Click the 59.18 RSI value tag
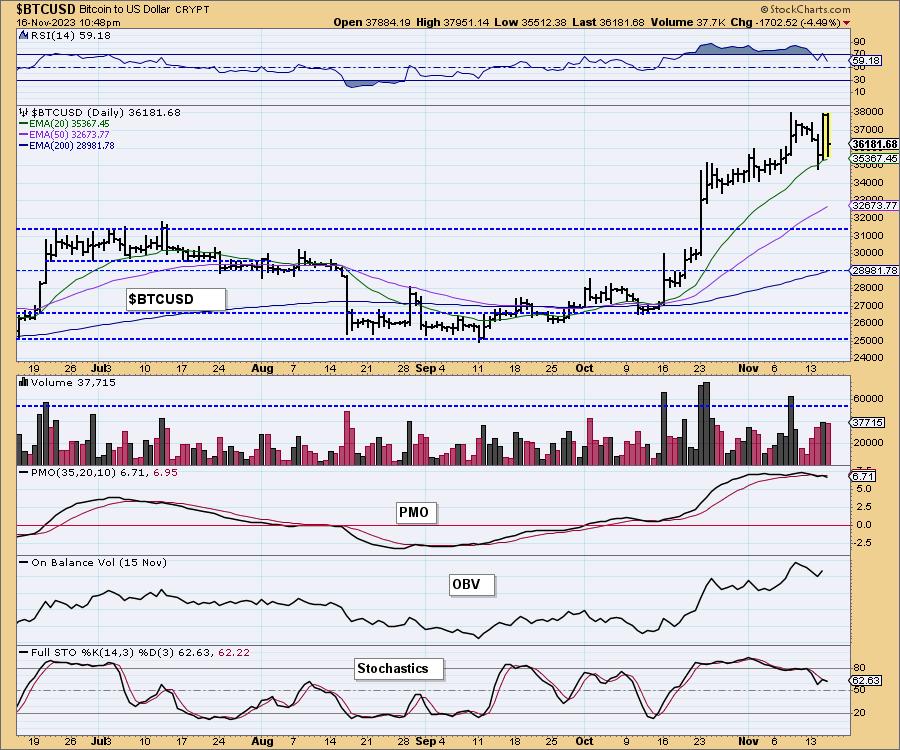The height and width of the screenshot is (750, 900). pos(865,60)
